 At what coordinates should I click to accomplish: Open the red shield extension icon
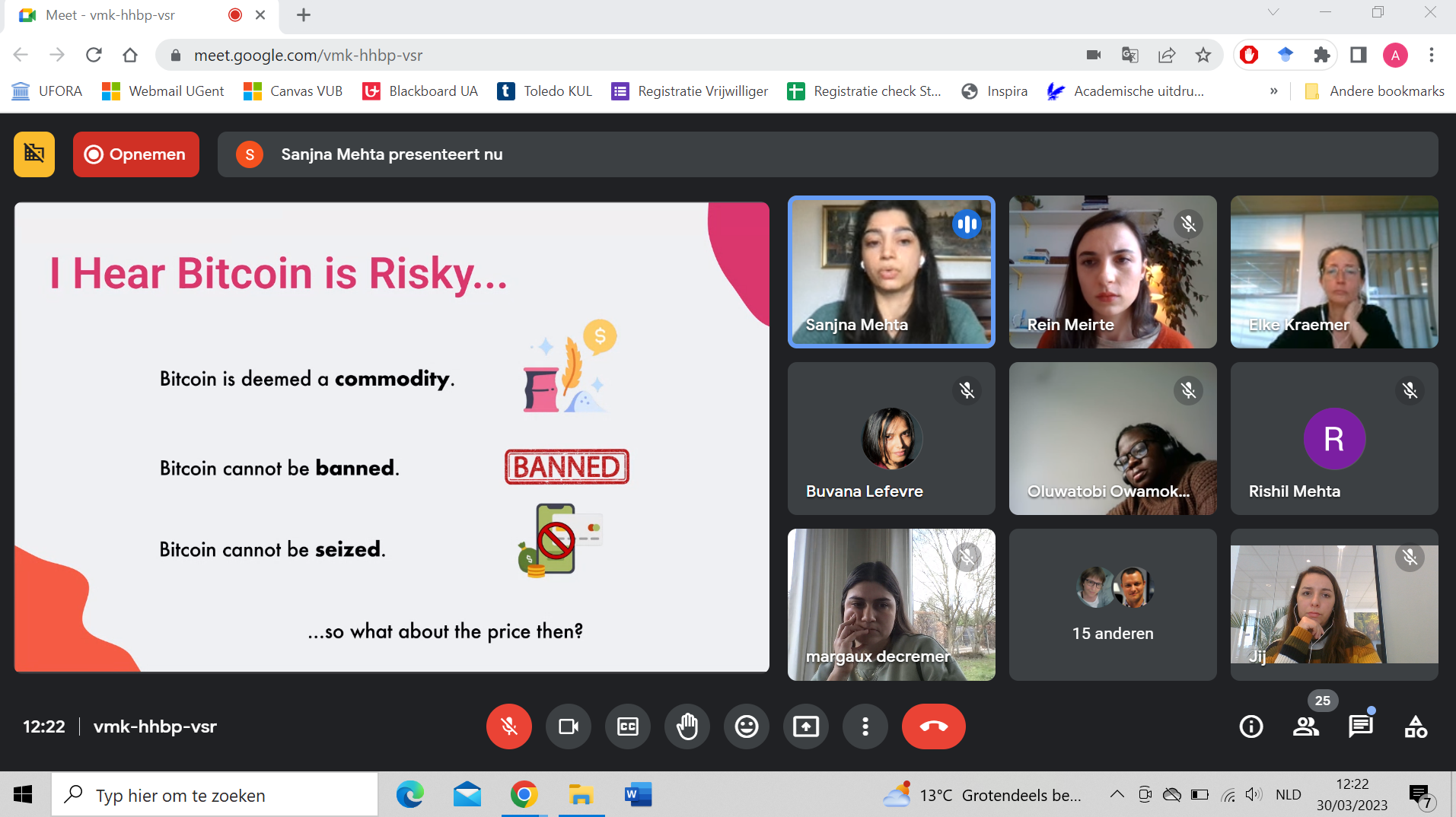tap(1249, 55)
